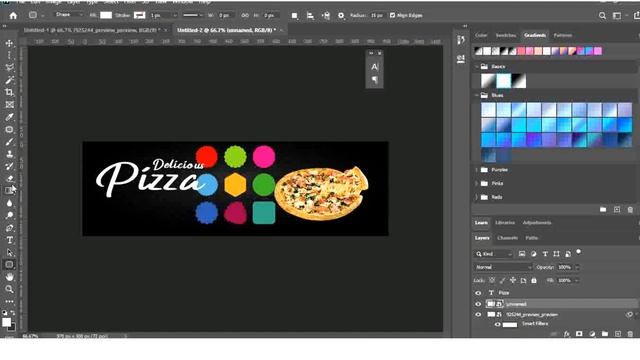Open the Paragraph panel icon

click(374, 80)
